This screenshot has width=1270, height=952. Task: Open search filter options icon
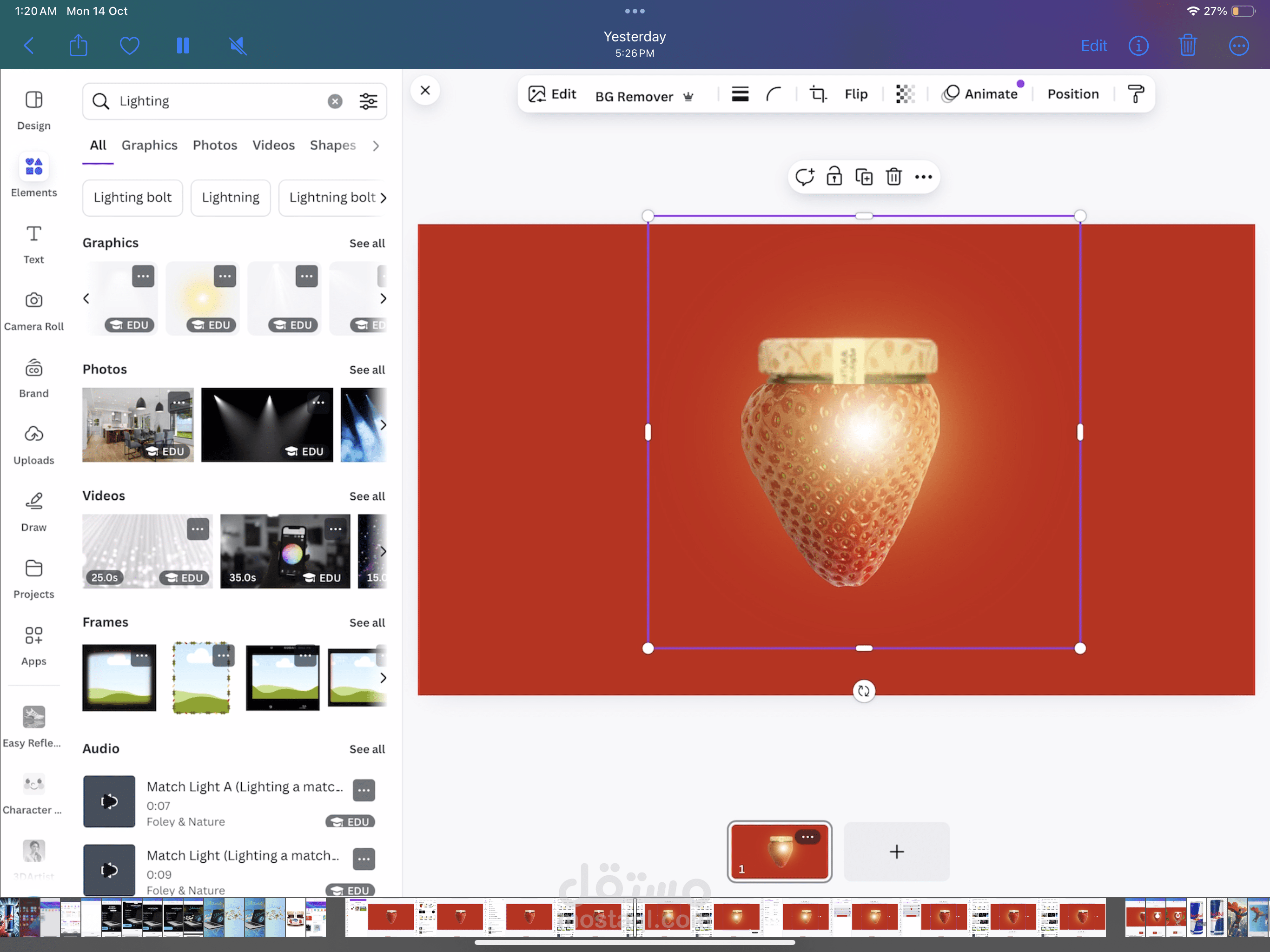pos(368,102)
